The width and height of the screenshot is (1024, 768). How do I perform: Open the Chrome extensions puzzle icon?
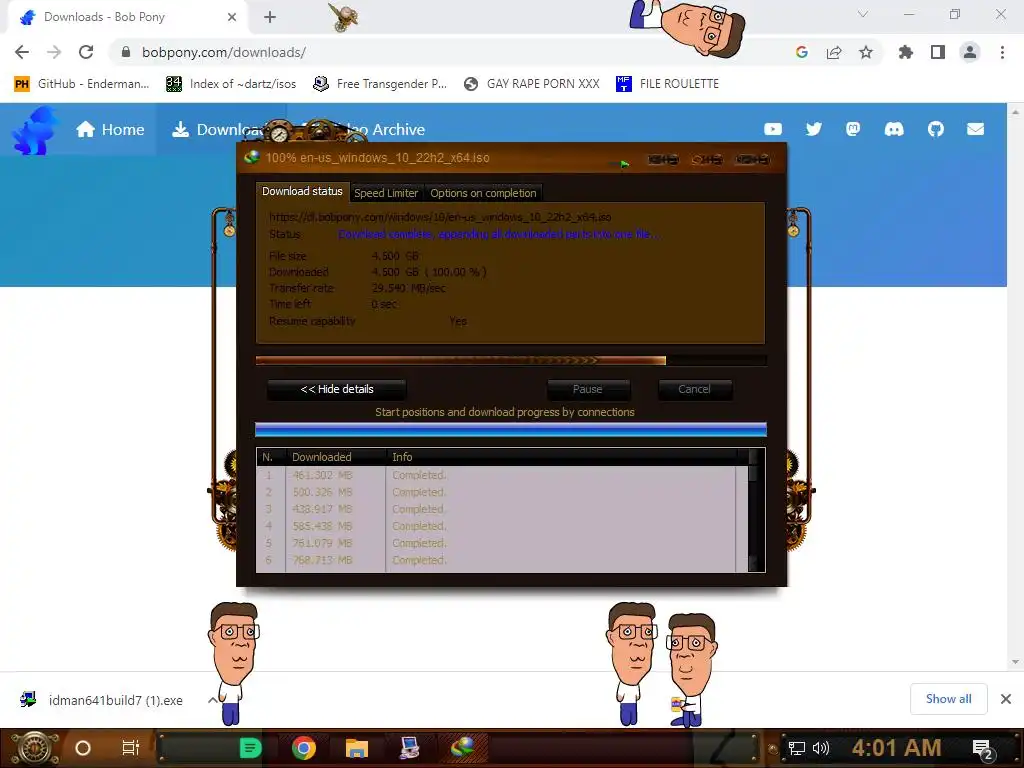[906, 52]
